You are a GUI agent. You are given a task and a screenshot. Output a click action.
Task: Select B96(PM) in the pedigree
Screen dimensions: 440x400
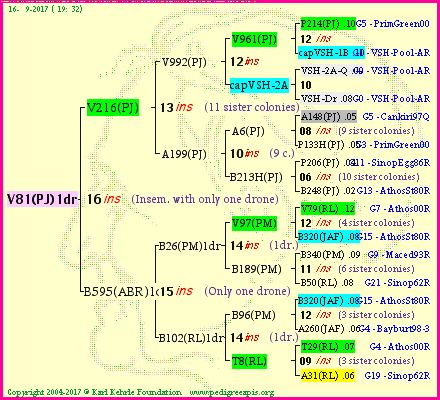click(x=253, y=315)
